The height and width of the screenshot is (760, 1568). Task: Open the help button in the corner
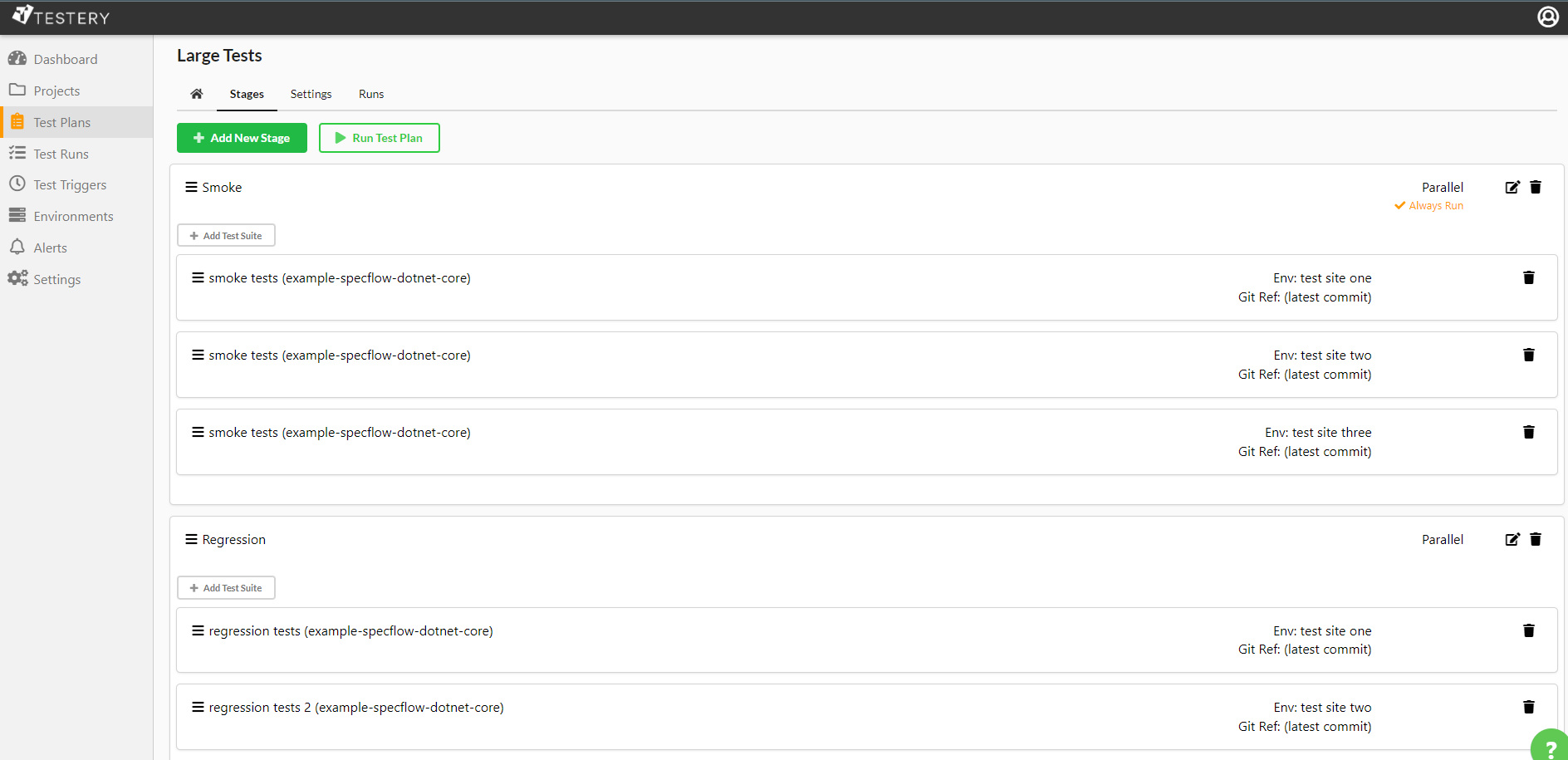(1550, 746)
